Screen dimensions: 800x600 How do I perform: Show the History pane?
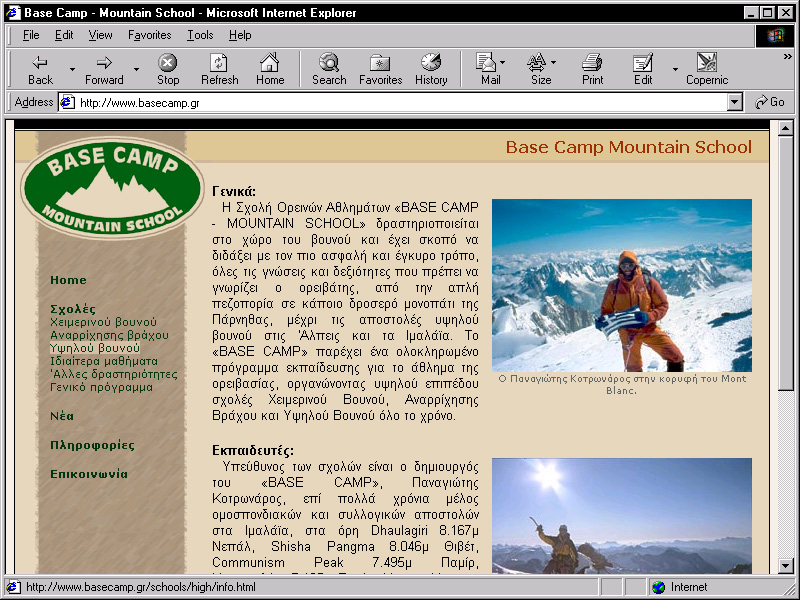(x=431, y=69)
